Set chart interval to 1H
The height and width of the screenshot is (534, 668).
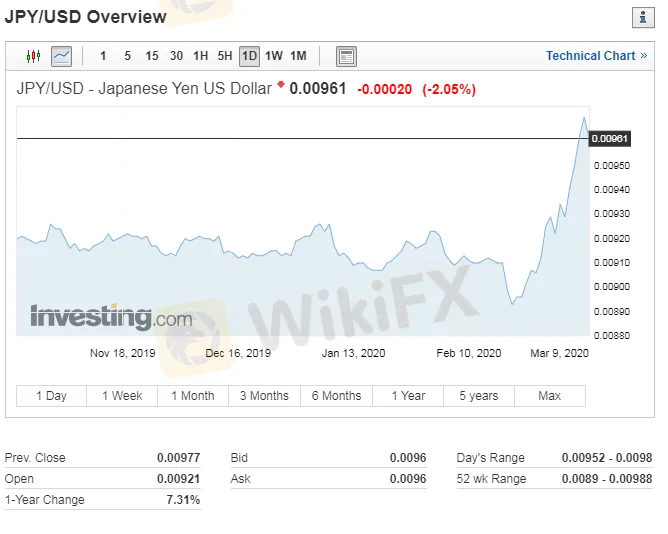pyautogui.click(x=201, y=56)
